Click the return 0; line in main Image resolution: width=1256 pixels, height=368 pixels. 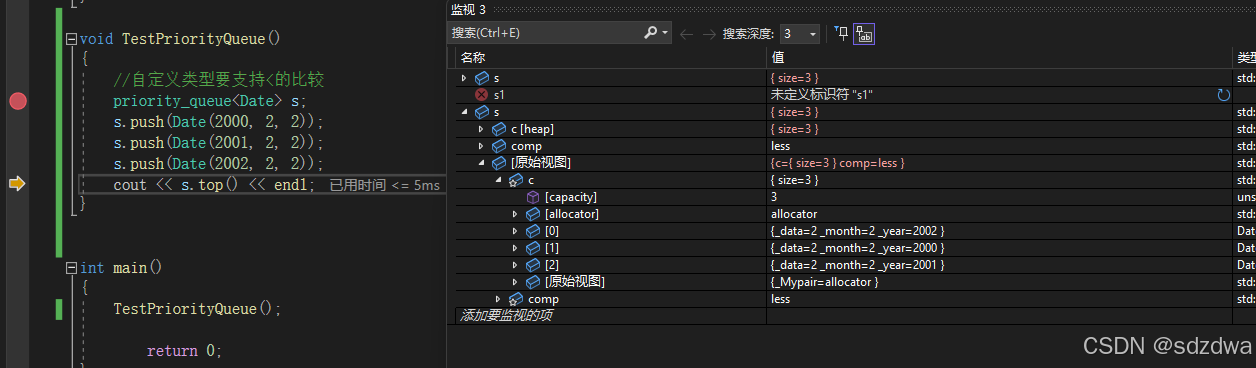[185, 351]
